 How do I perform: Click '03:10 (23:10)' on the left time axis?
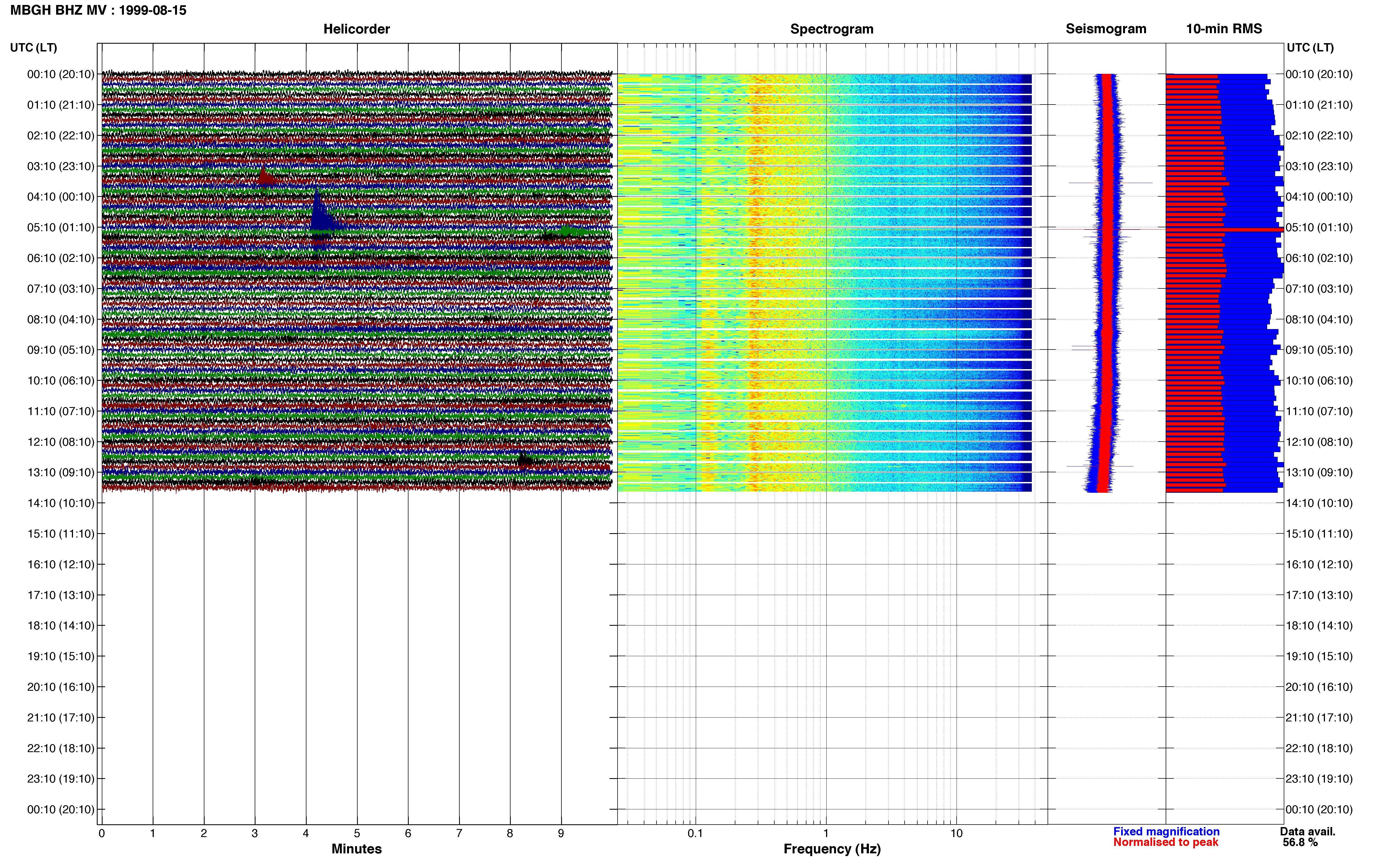61,166
